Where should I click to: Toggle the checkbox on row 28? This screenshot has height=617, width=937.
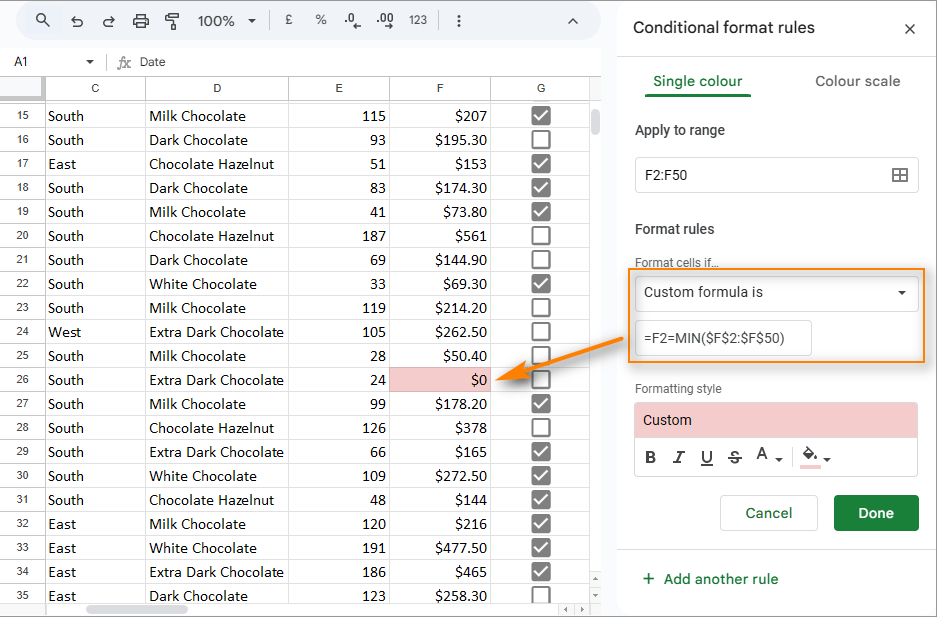pos(541,428)
